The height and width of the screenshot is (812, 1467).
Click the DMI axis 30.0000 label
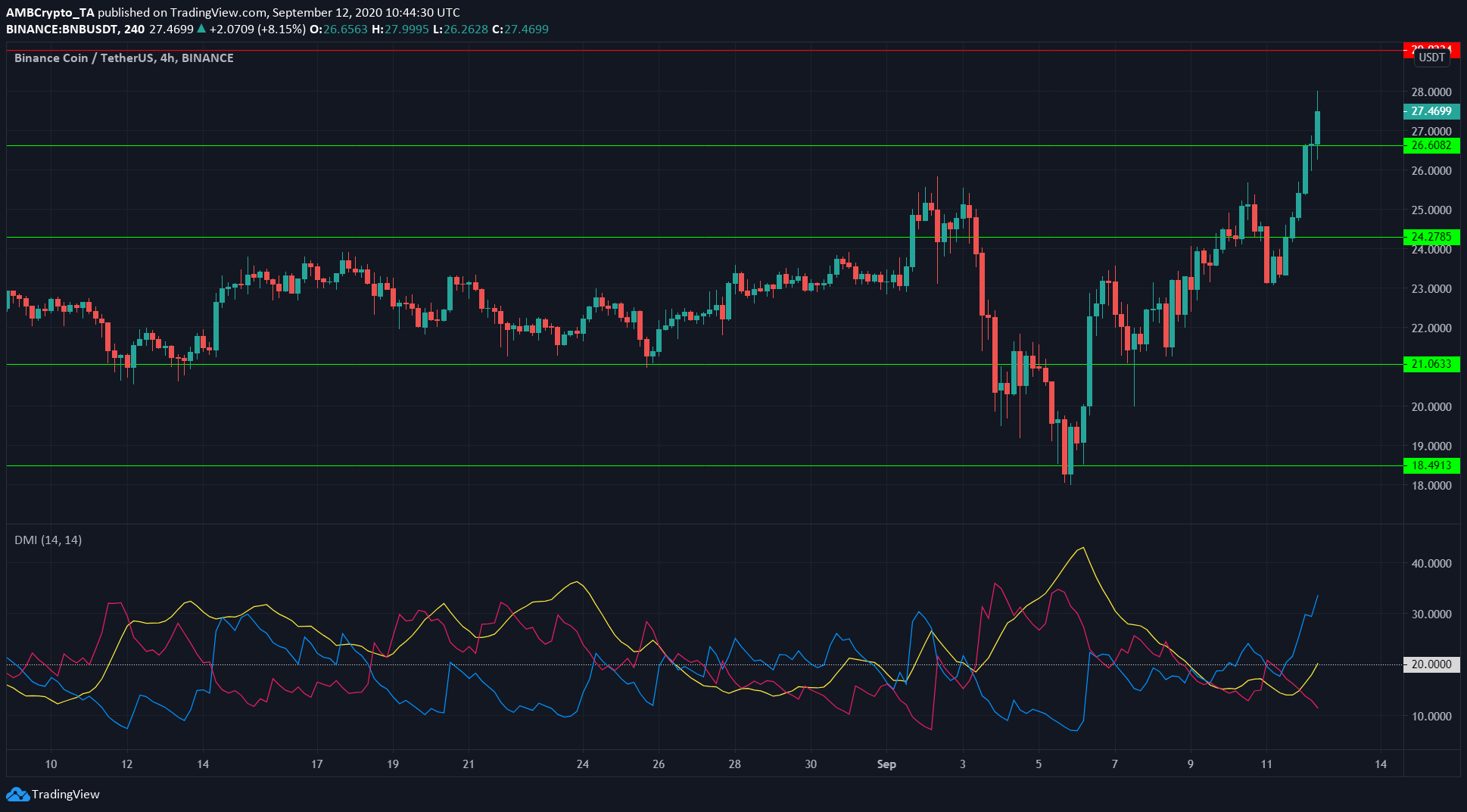pyautogui.click(x=1431, y=614)
